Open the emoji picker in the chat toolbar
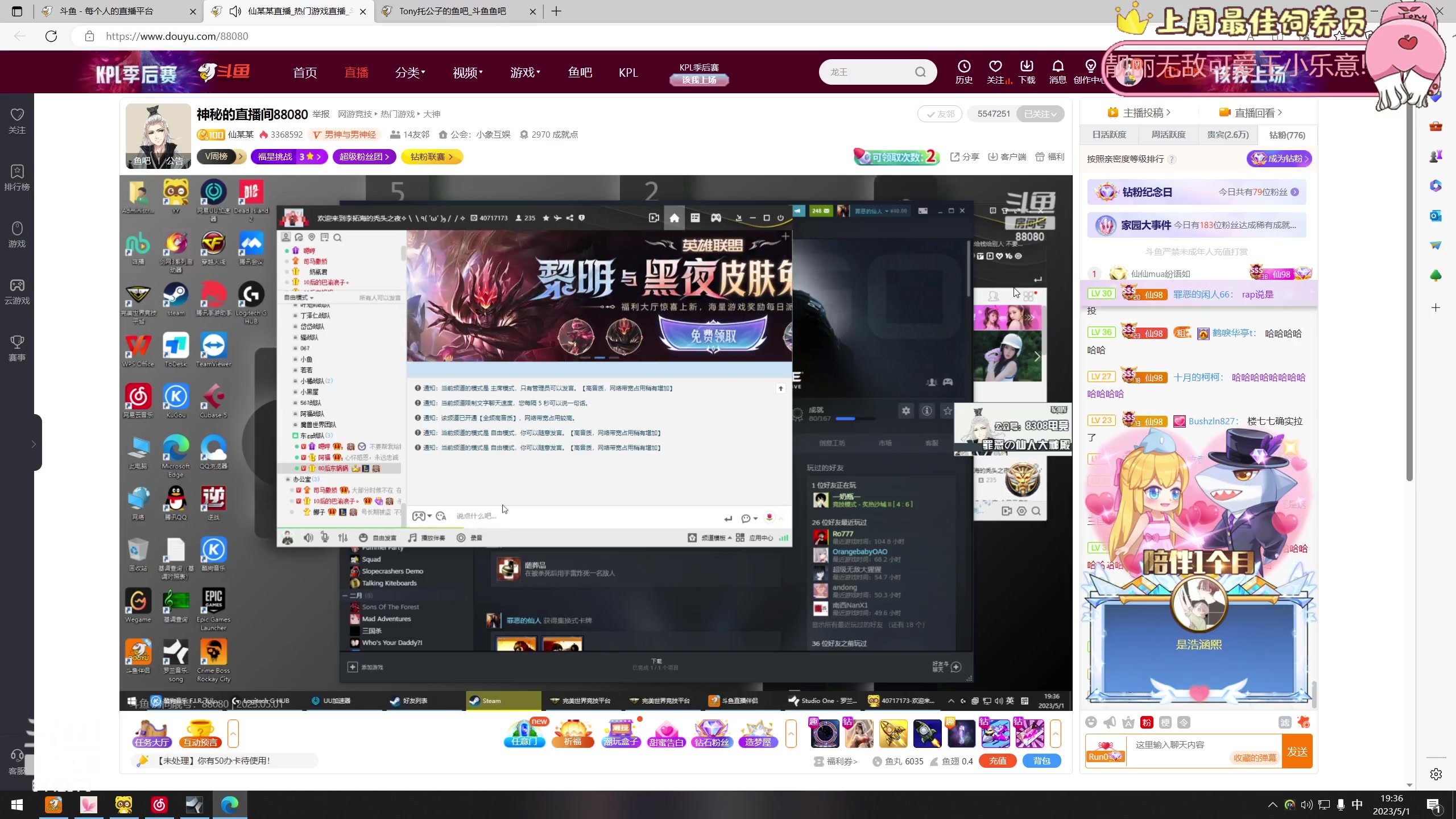Viewport: 1456px width, 819px height. click(1091, 722)
